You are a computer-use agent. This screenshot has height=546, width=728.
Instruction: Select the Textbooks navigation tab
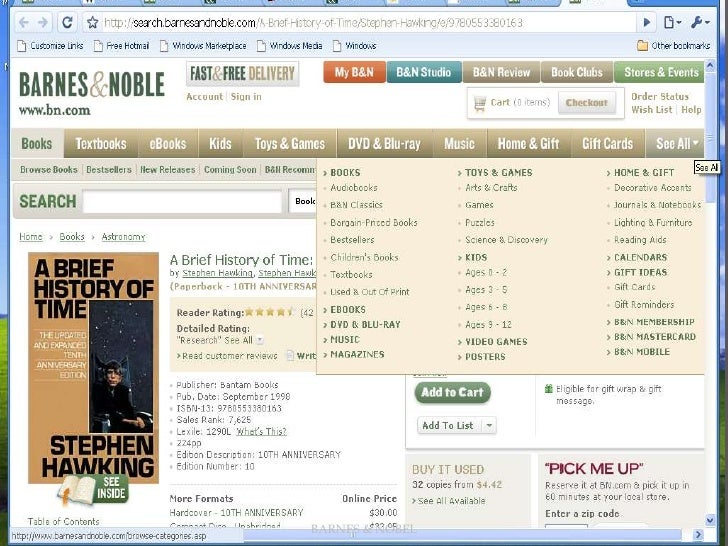point(101,144)
